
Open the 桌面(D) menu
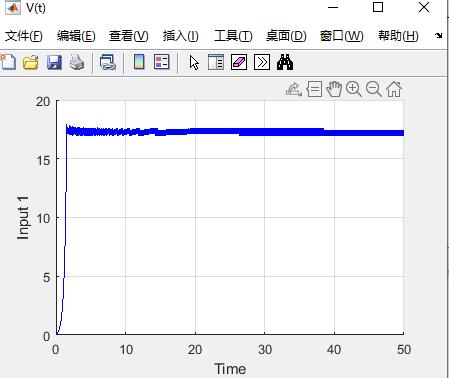(286, 36)
